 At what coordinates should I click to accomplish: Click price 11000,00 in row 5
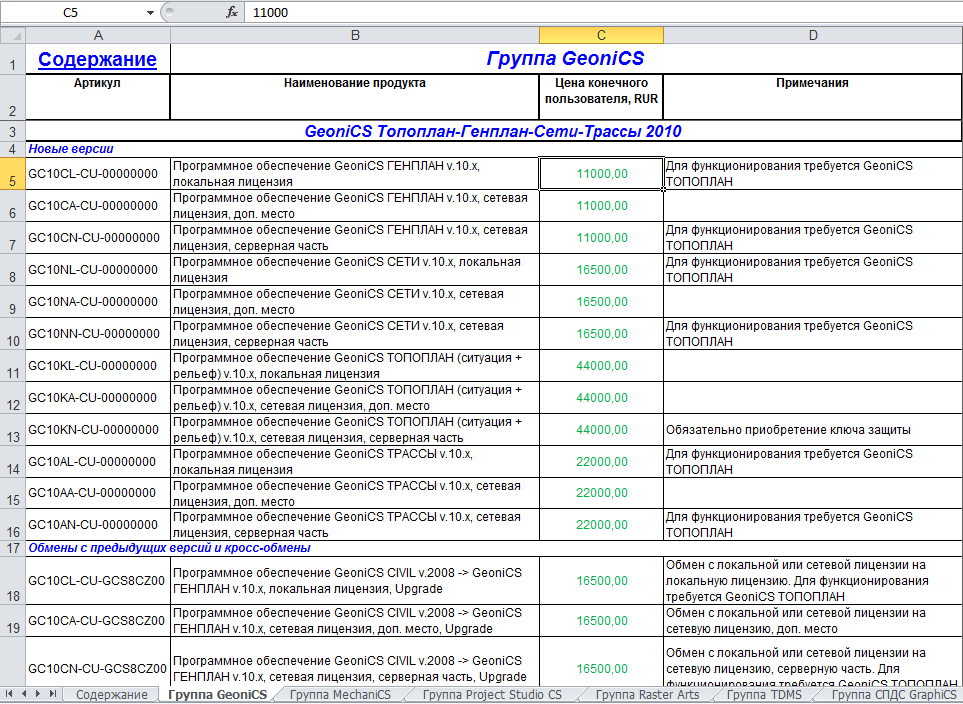(x=601, y=174)
